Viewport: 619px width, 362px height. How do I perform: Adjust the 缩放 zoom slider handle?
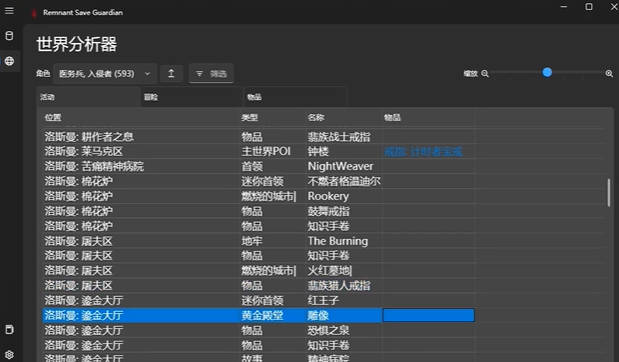click(x=547, y=73)
